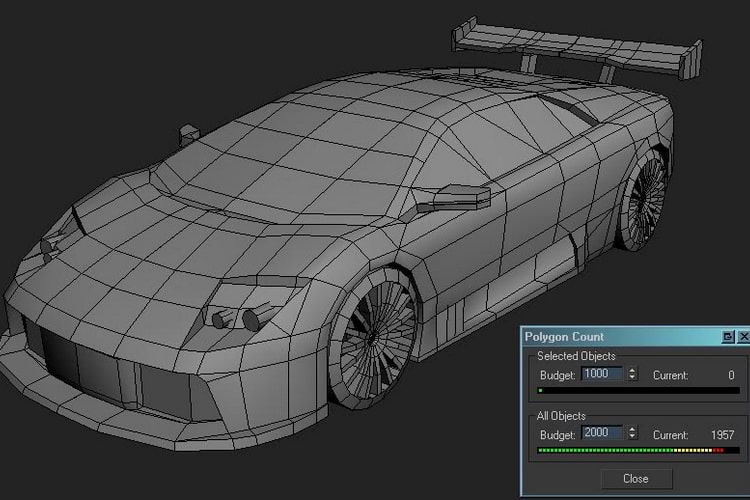Decrease the All Objects budget spinner

point(632,438)
